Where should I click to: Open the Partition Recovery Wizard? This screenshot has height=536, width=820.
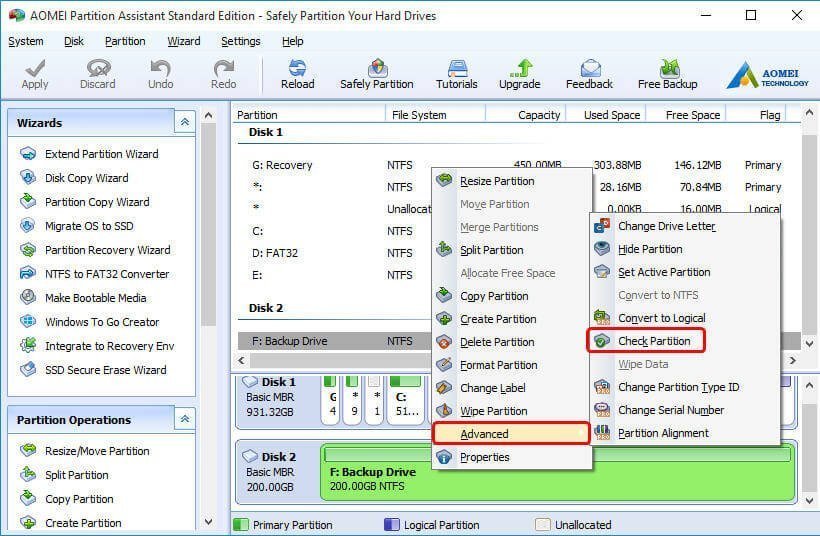(95, 250)
